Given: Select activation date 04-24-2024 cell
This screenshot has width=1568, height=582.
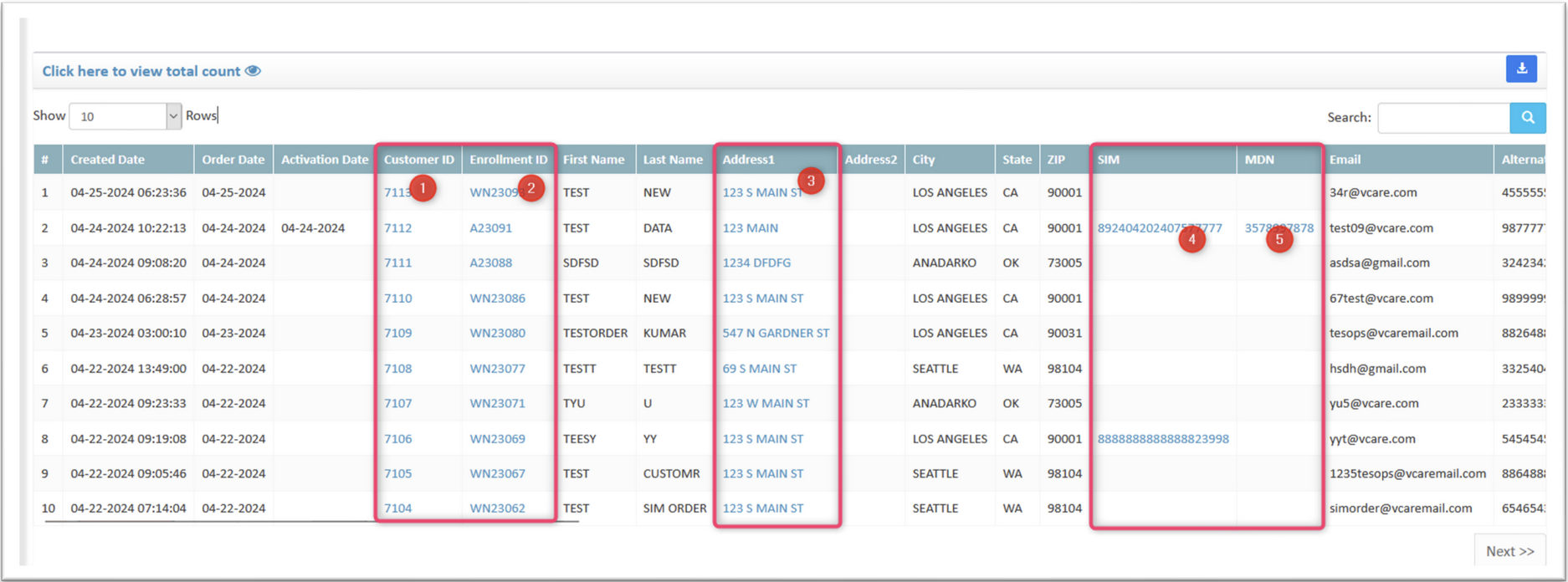Looking at the screenshot, I should pos(313,227).
